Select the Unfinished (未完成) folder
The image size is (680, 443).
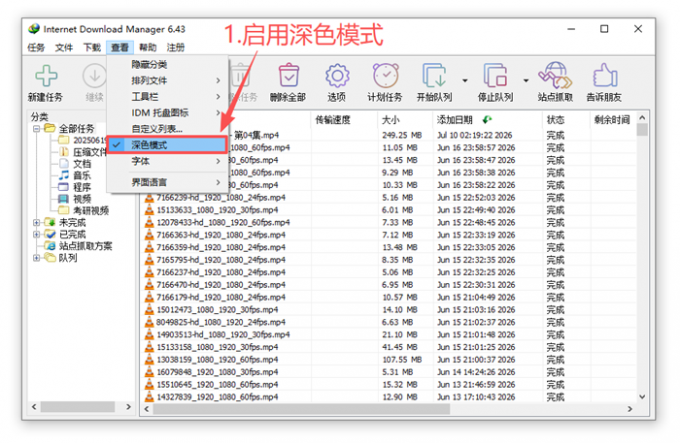[72, 222]
